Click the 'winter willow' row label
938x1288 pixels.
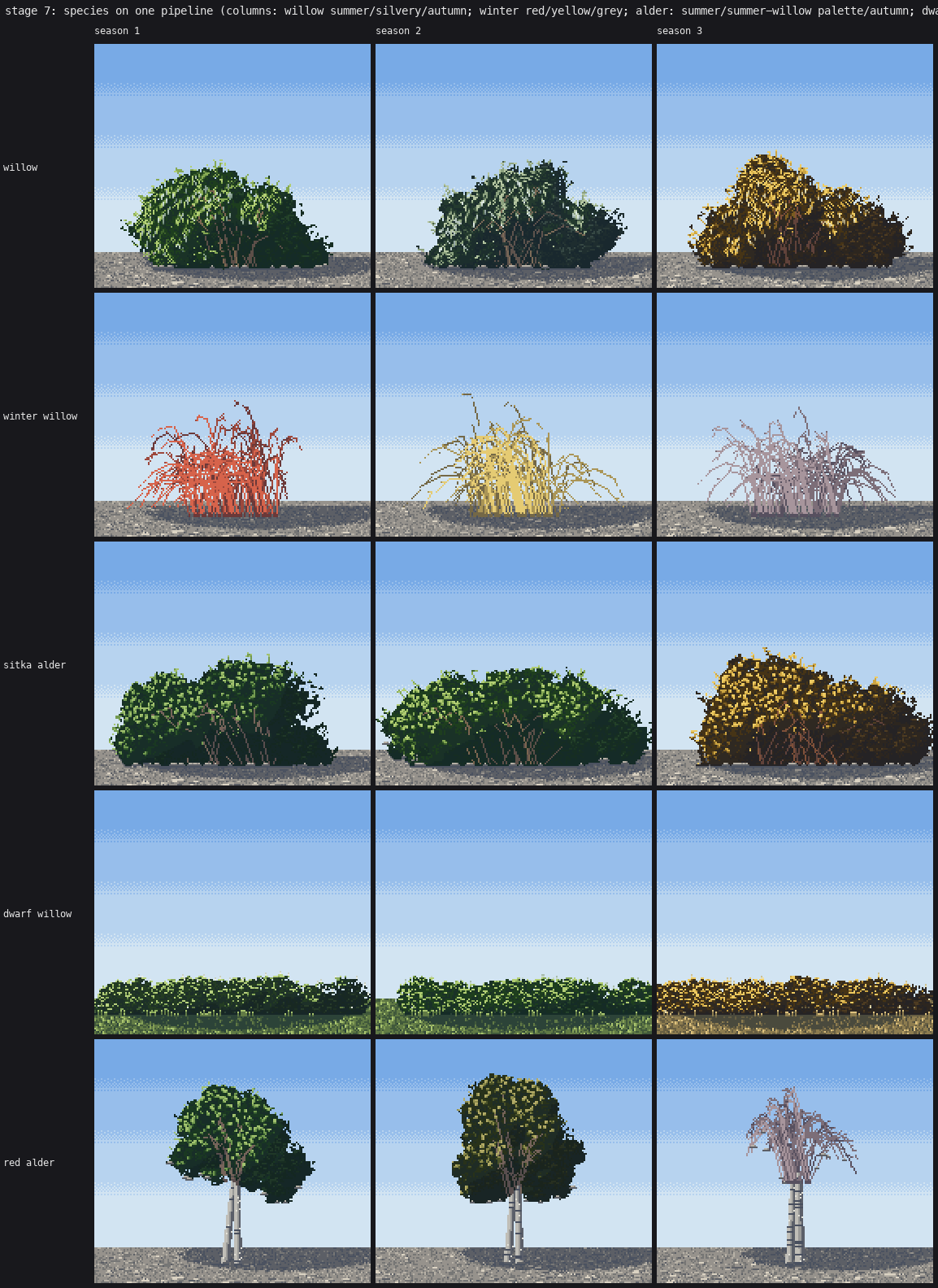tap(41, 416)
